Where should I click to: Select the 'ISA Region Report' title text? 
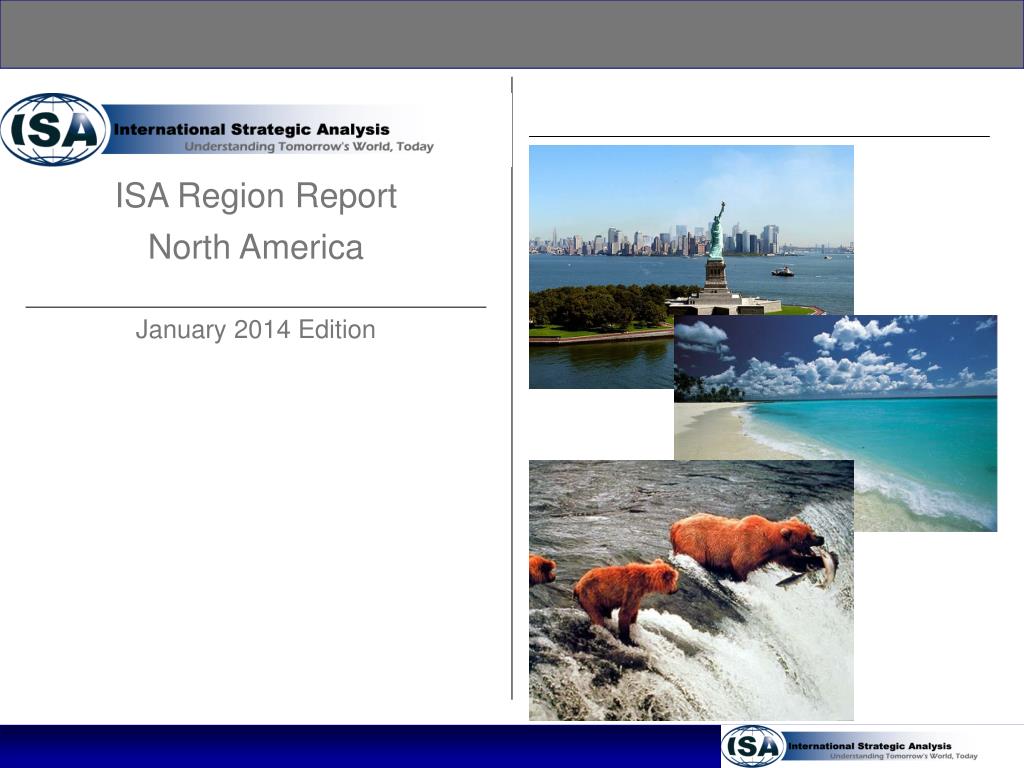coord(256,195)
